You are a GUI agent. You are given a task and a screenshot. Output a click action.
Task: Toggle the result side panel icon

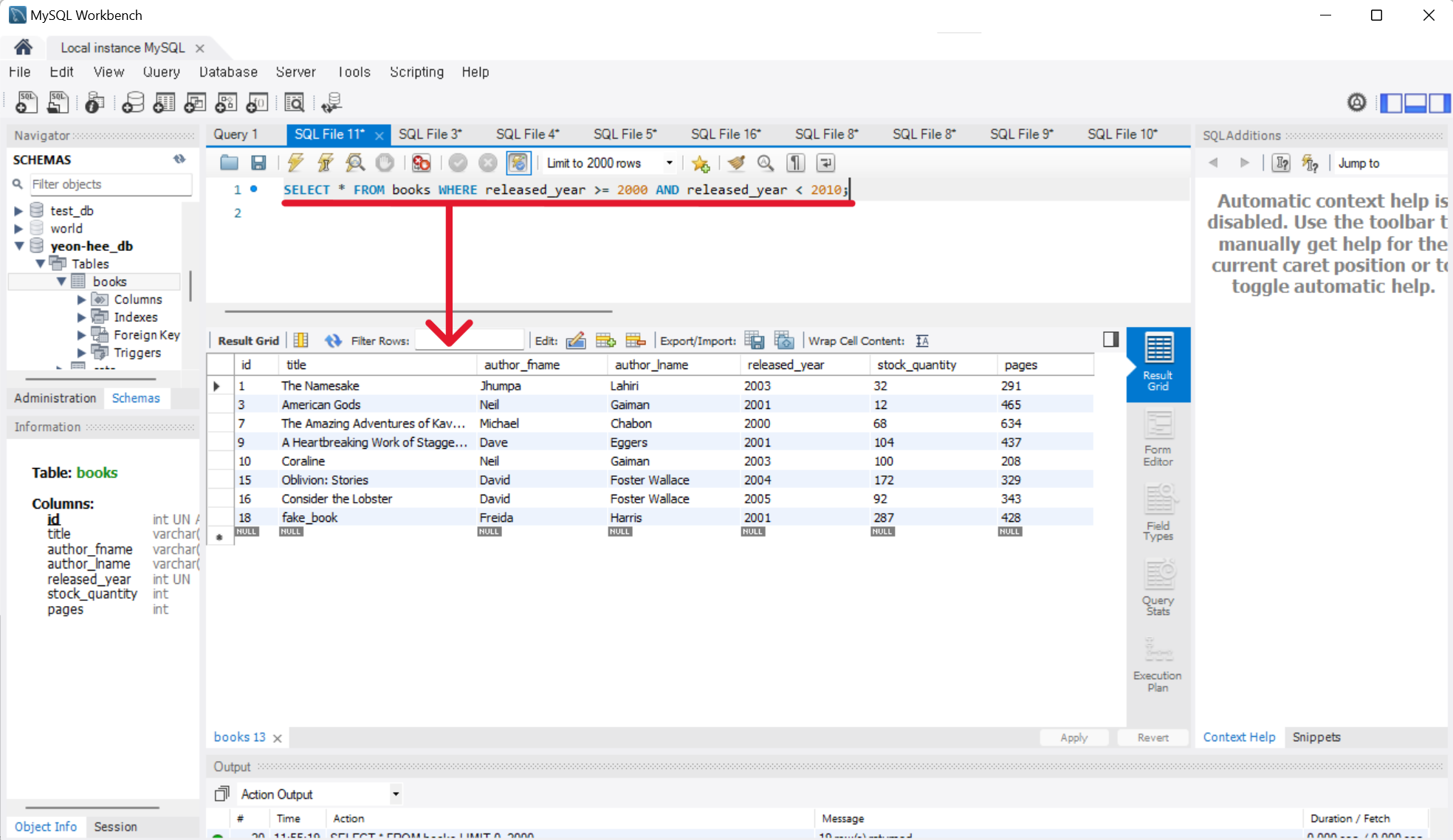coord(1111,340)
